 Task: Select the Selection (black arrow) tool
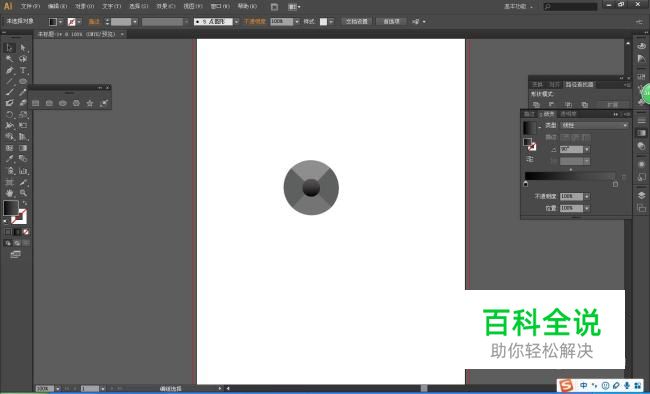[x=10, y=48]
